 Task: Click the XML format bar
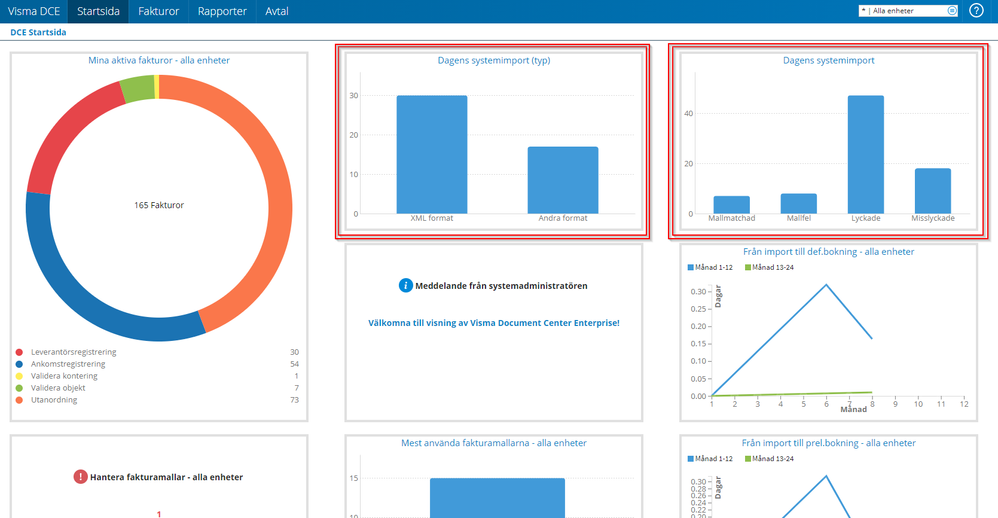click(432, 155)
